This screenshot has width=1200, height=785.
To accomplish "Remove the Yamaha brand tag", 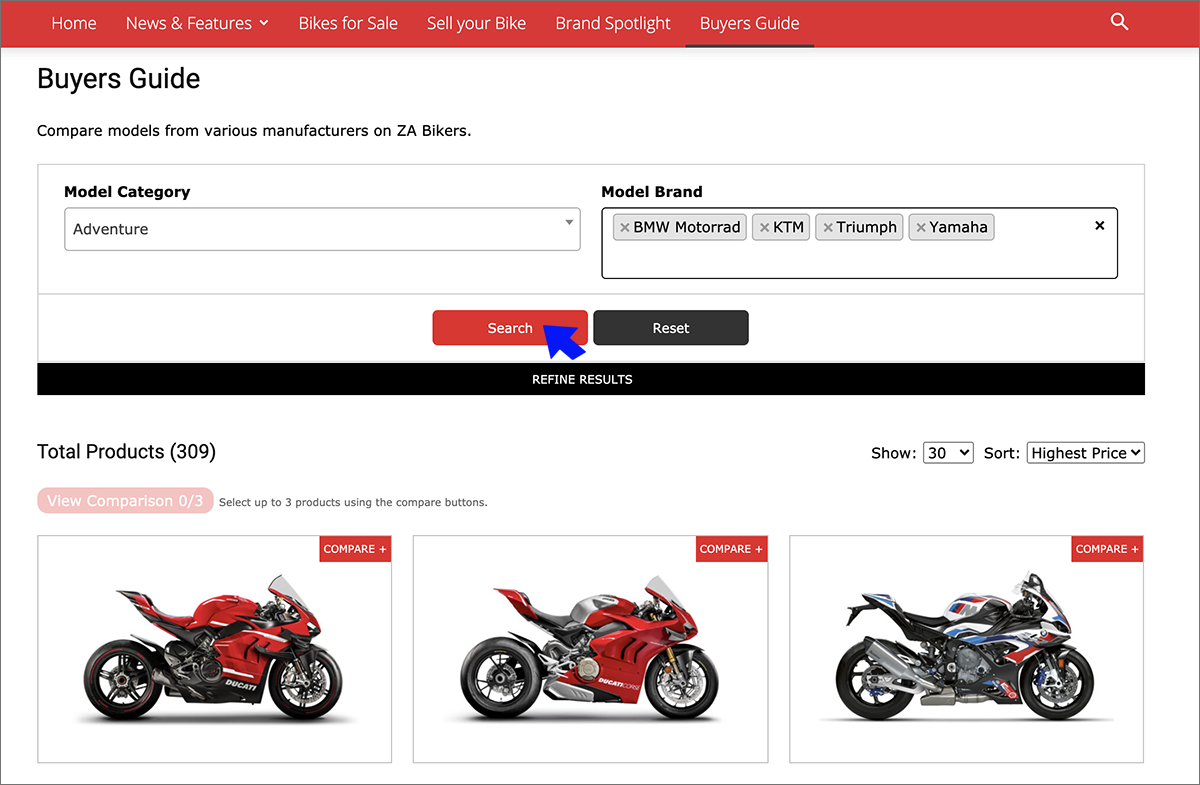I will pyautogui.click(x=921, y=228).
